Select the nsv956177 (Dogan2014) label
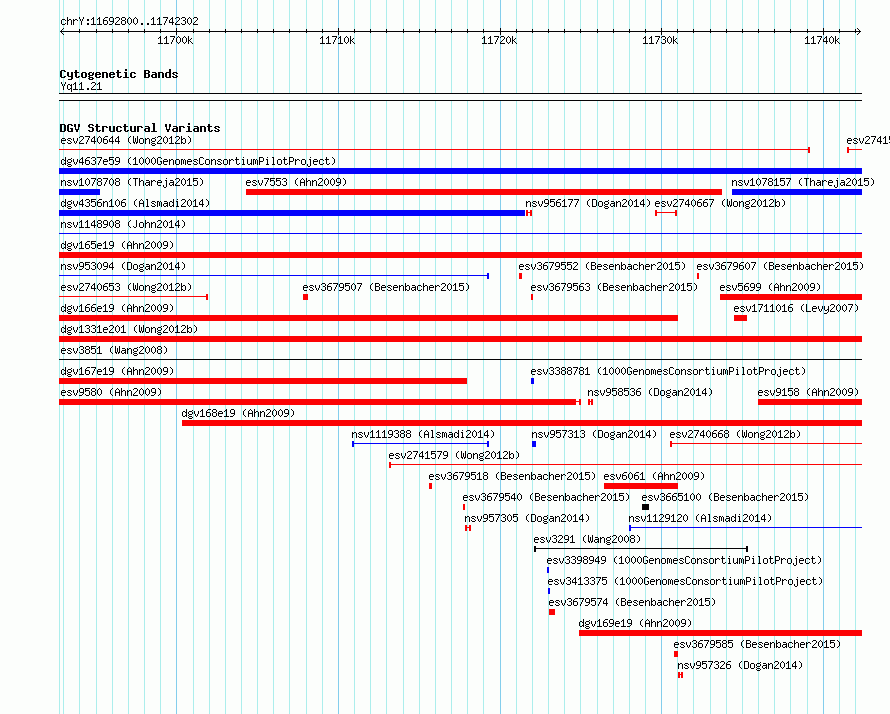This screenshot has width=890, height=714. point(587,203)
